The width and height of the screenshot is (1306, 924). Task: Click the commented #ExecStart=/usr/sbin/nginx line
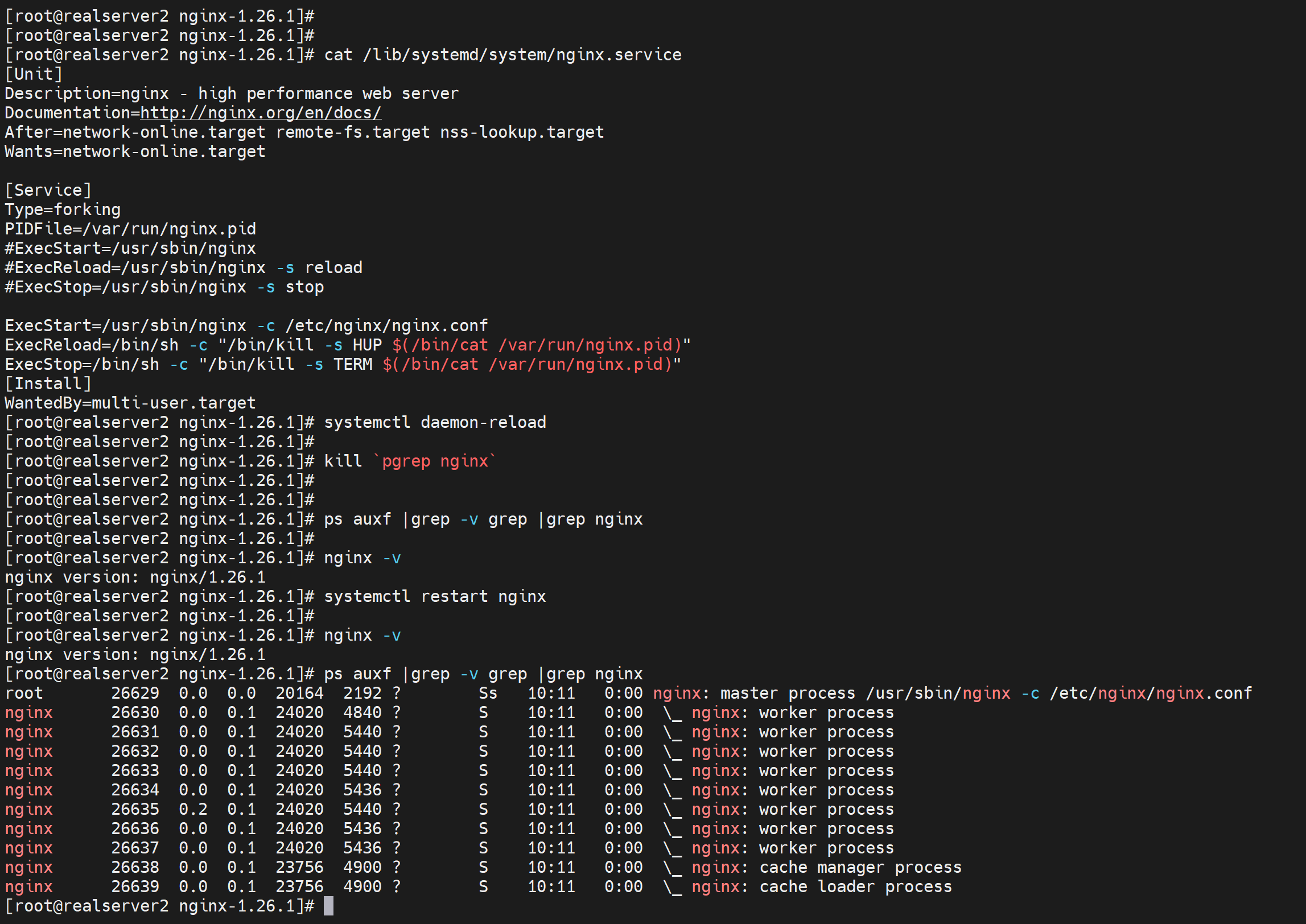pyautogui.click(x=130, y=248)
